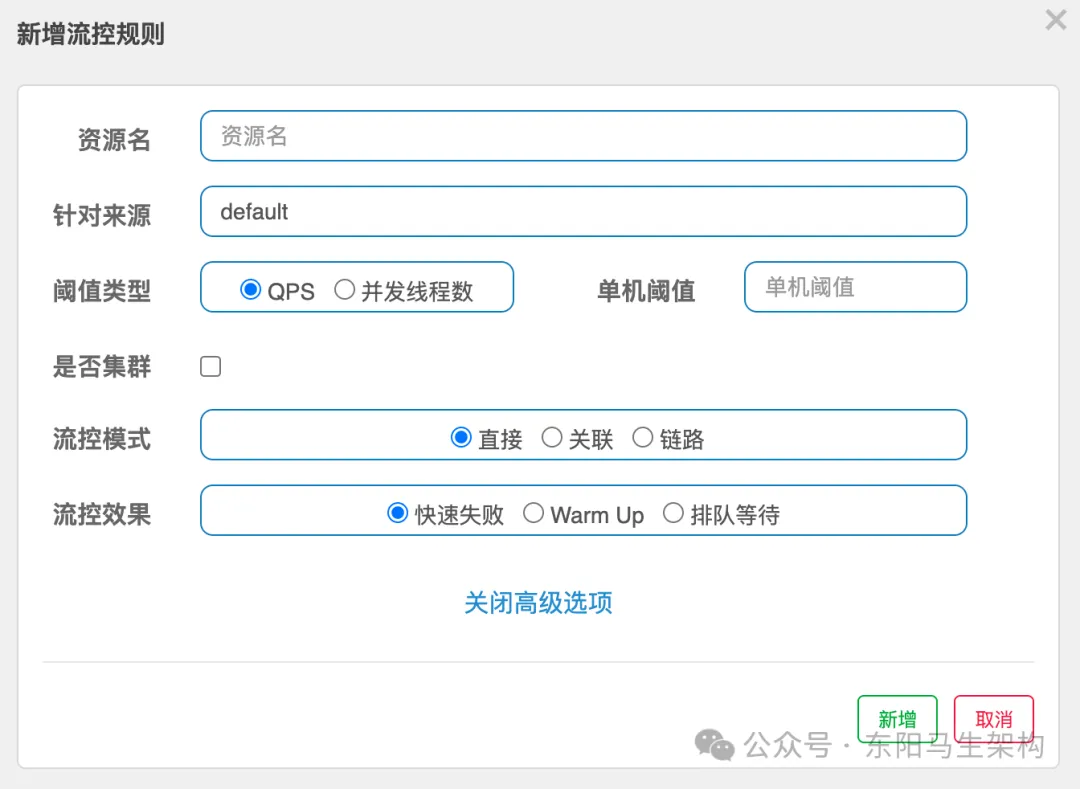Click the 针对来源 label text
This screenshot has height=789, width=1080.
click(102, 215)
